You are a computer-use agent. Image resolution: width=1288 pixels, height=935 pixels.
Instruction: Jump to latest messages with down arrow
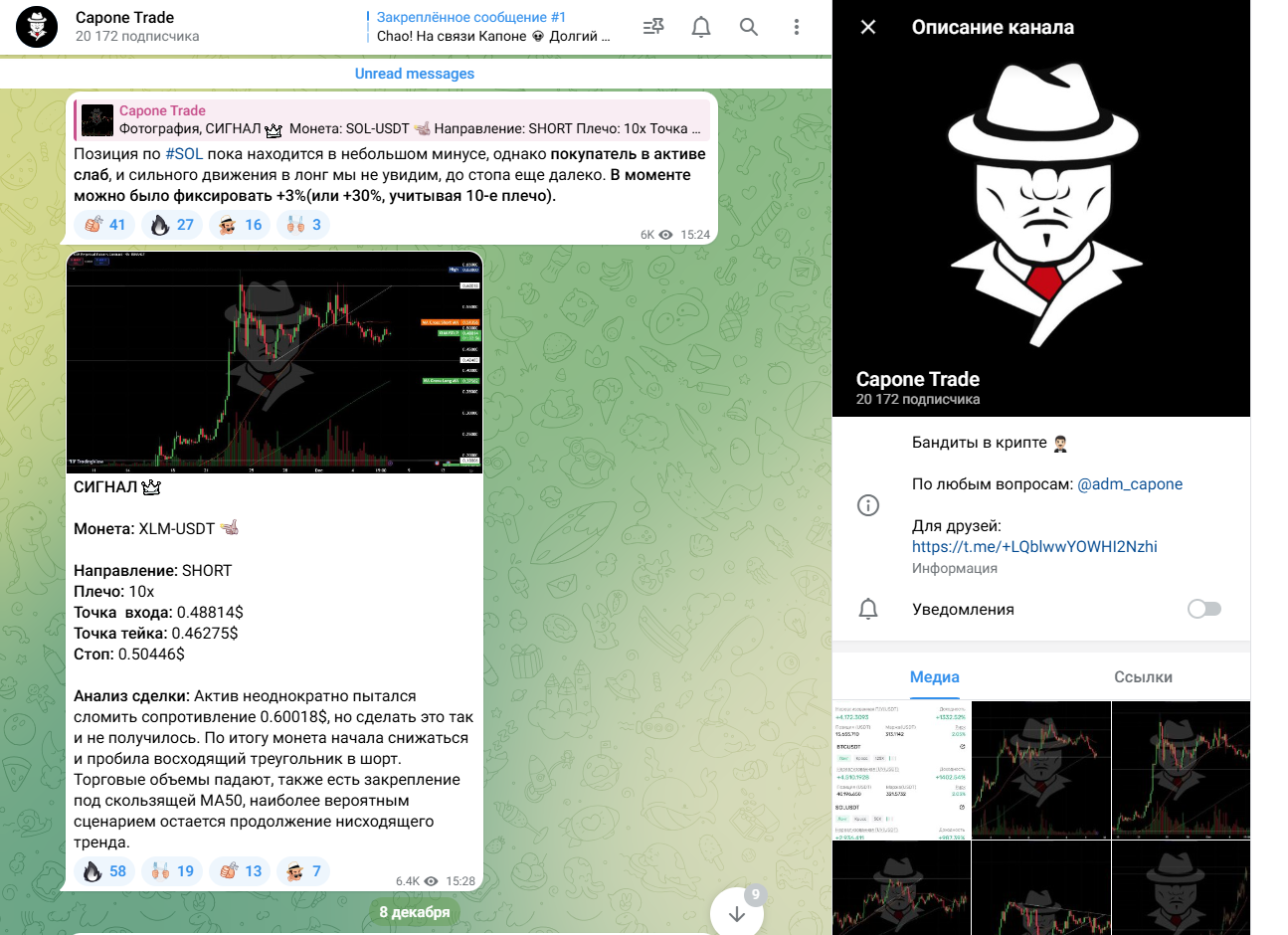[x=737, y=913]
